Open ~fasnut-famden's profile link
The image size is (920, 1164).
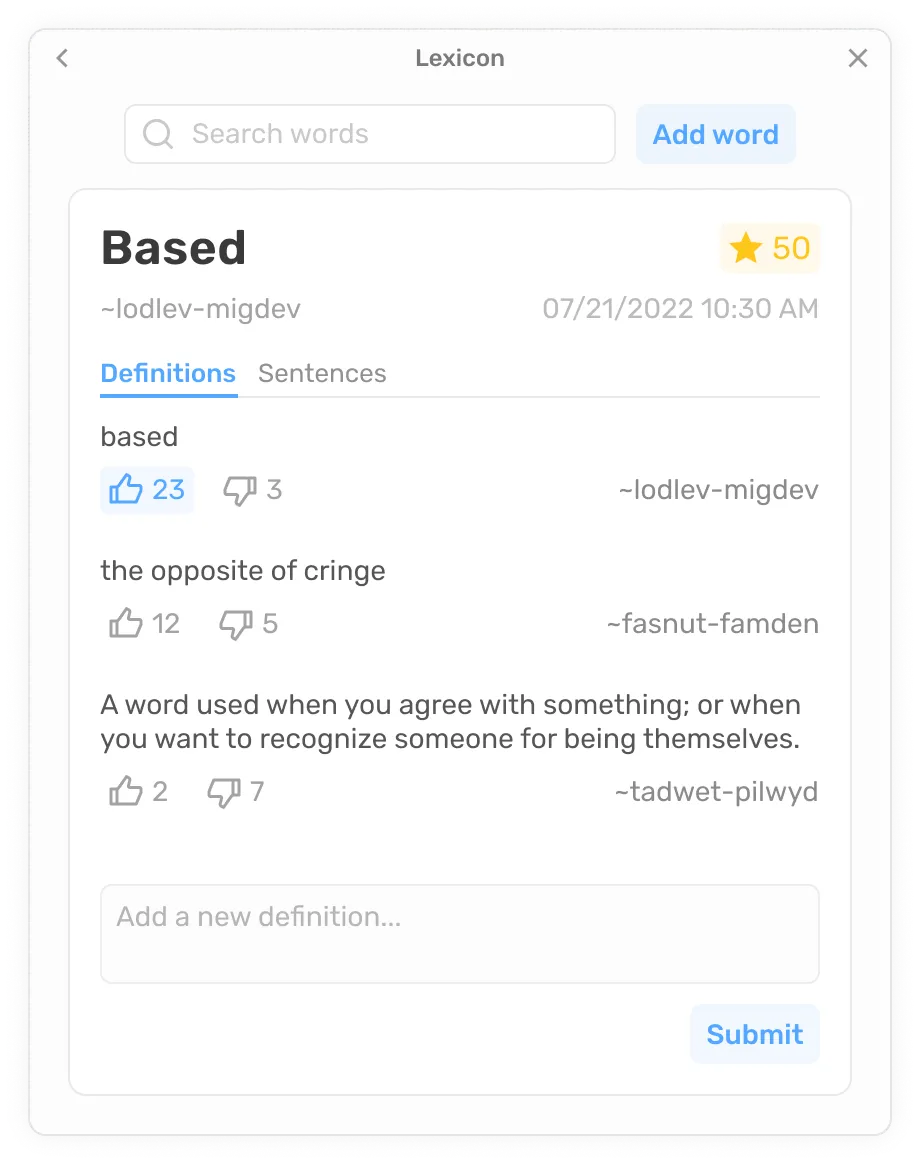point(712,624)
